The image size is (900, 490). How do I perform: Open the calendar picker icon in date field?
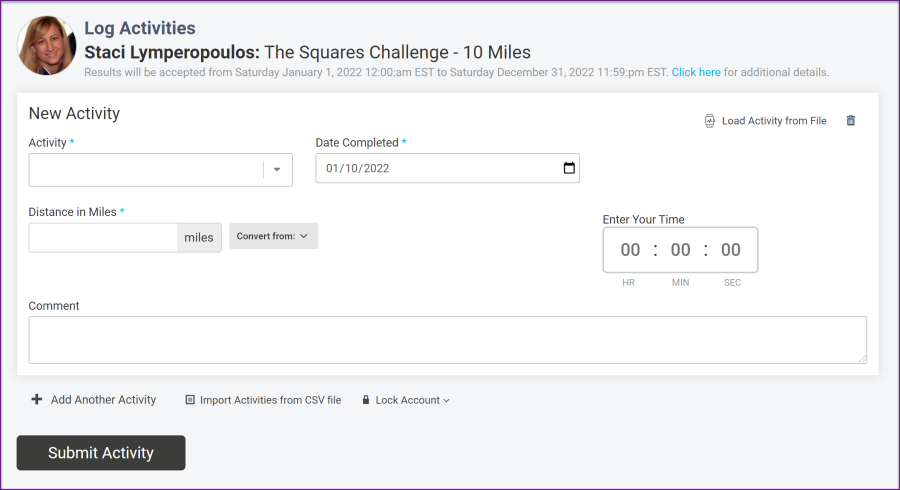569,168
